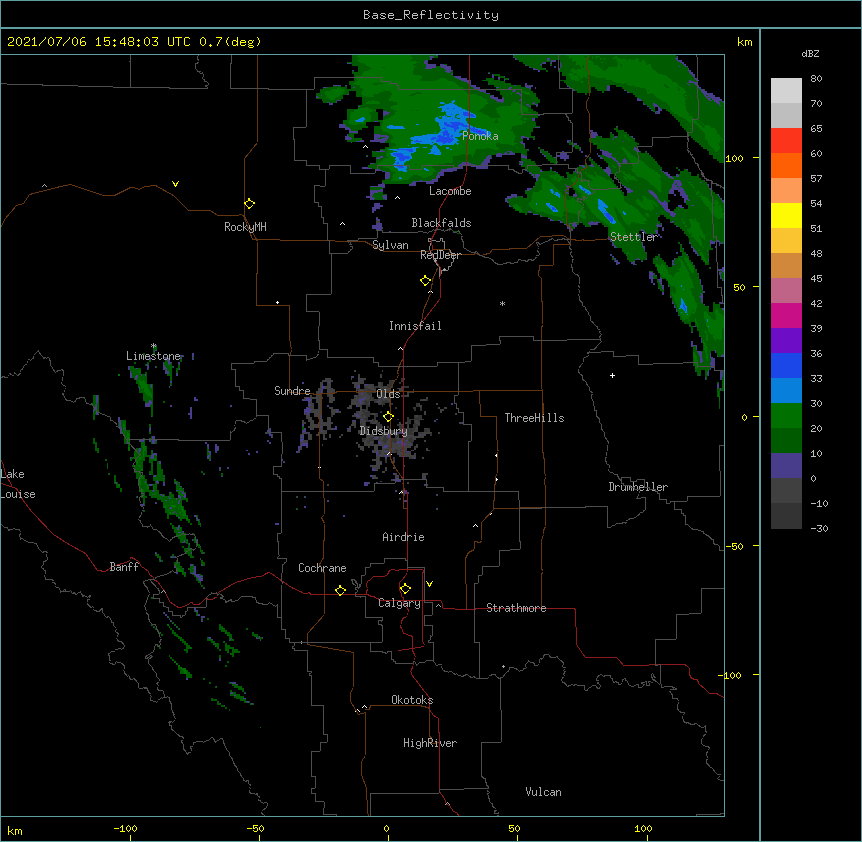862x842 pixels.
Task: Select the -30 value at legend bottom
Action: (819, 528)
